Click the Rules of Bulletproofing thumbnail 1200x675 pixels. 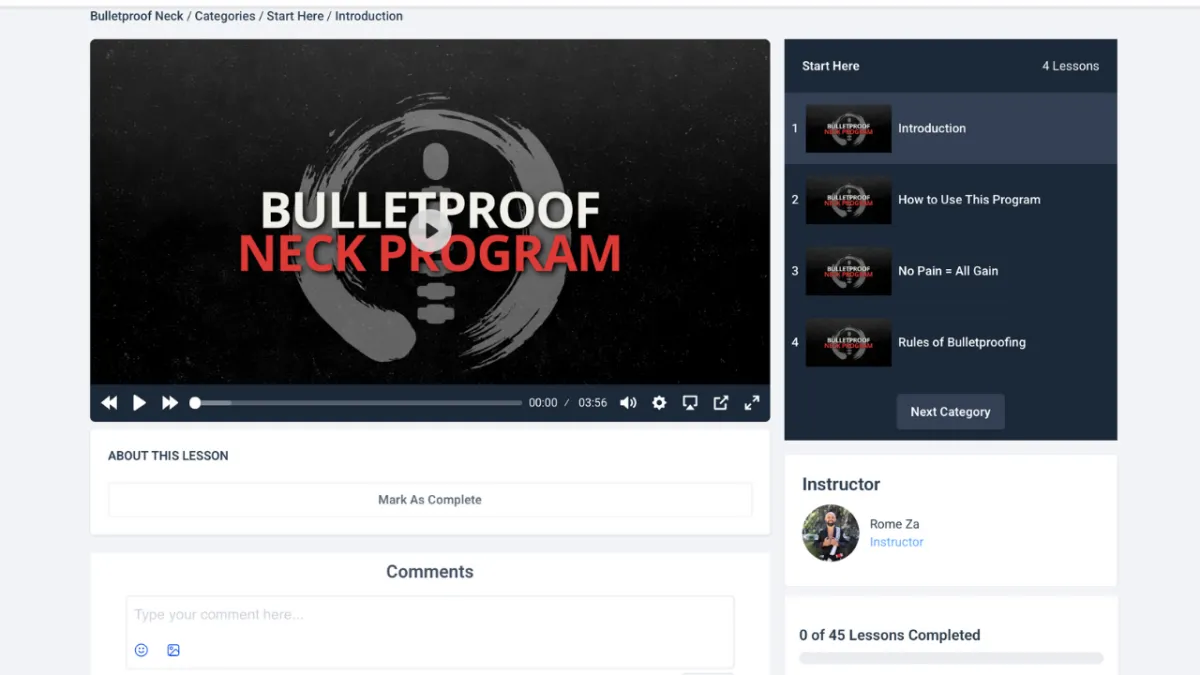848,342
